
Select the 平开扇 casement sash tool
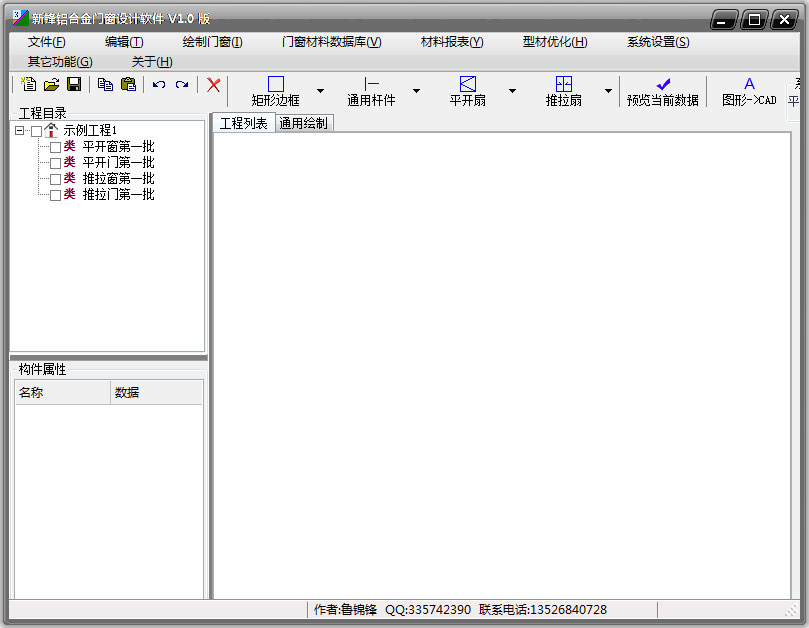(467, 91)
